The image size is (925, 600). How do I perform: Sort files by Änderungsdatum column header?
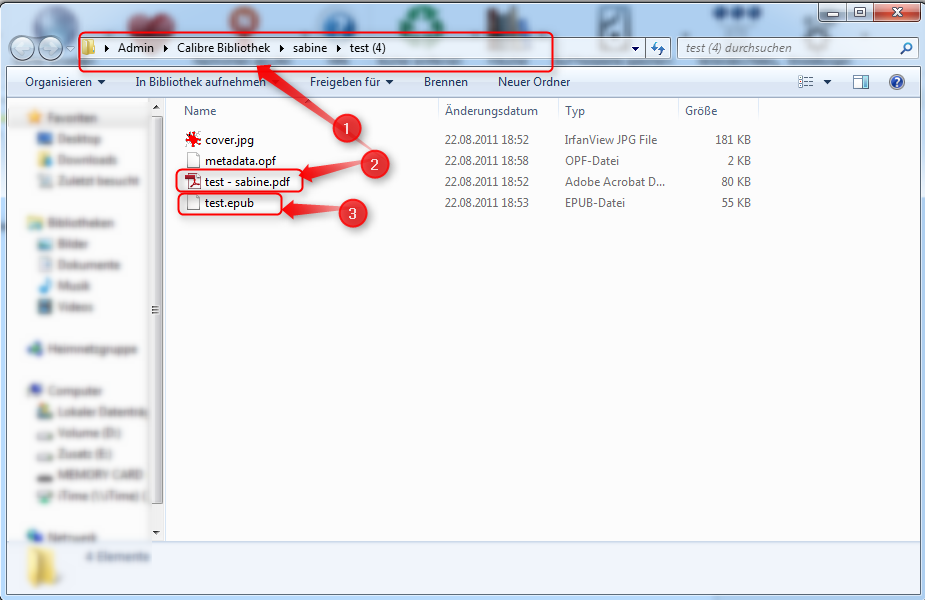coord(491,111)
